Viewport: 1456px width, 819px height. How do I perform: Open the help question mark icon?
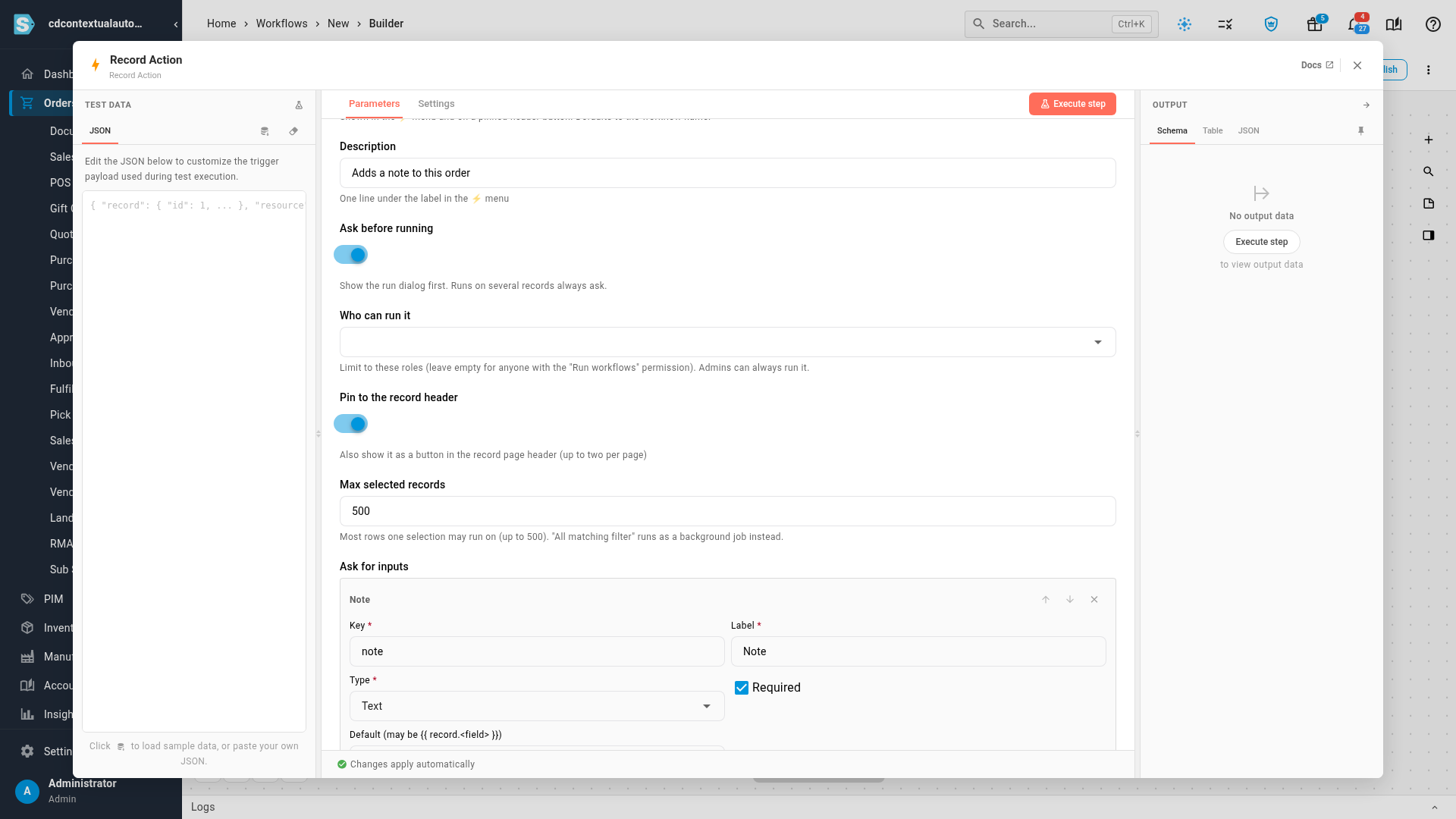pyautogui.click(x=1433, y=24)
